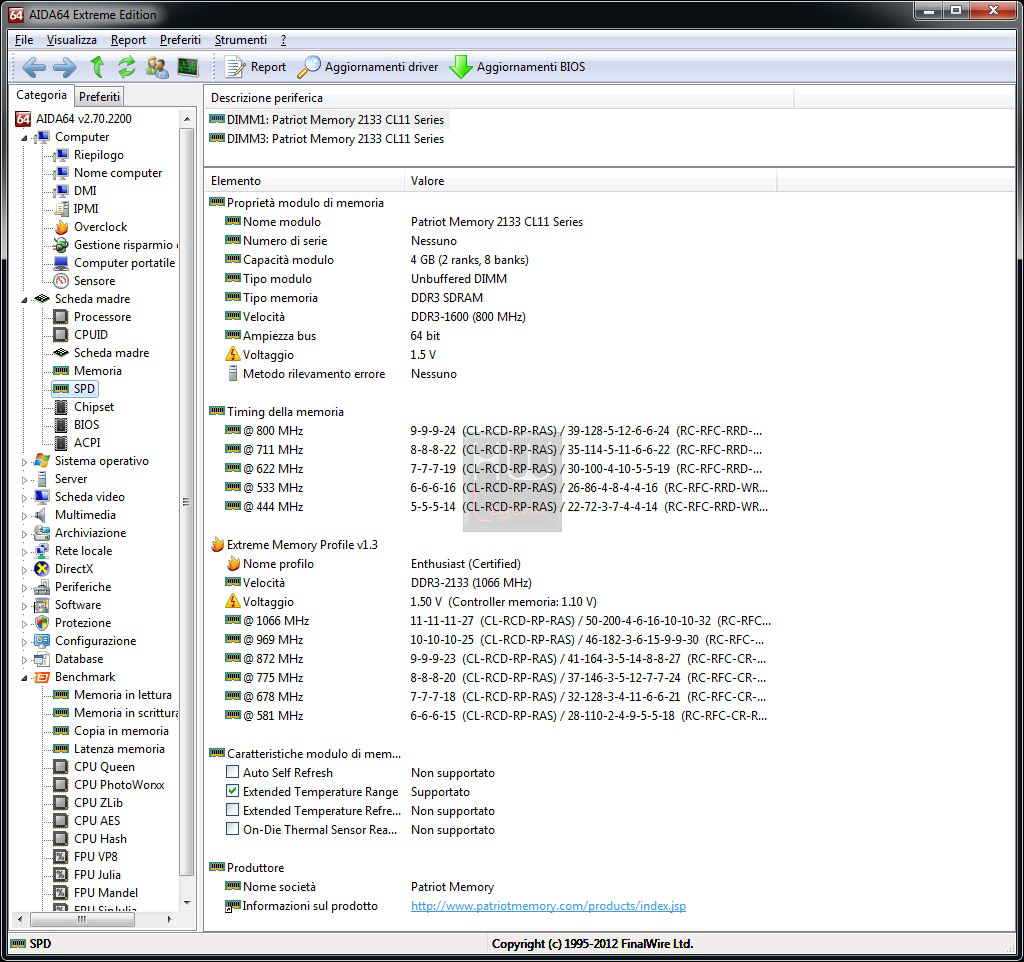The image size is (1024, 962).
Task: Open the Patriot Memory product link
Action: pyautogui.click(x=548, y=906)
